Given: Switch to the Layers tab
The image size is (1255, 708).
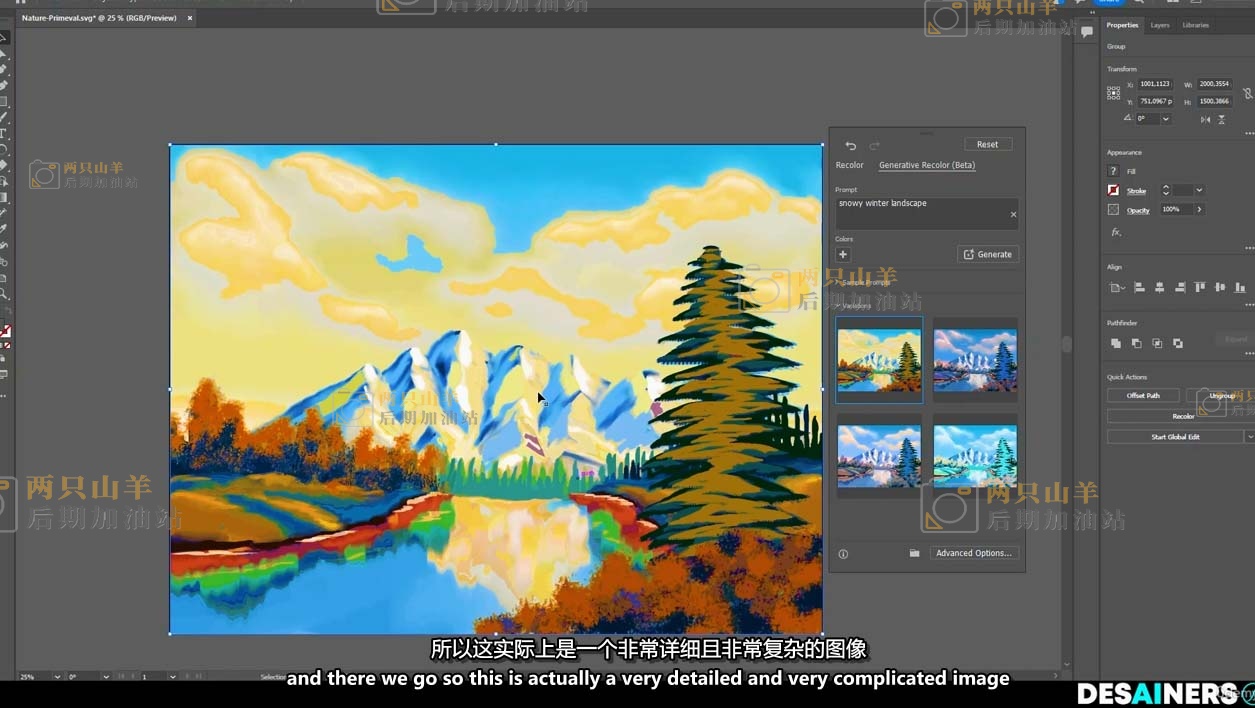Looking at the screenshot, I should coord(1159,25).
